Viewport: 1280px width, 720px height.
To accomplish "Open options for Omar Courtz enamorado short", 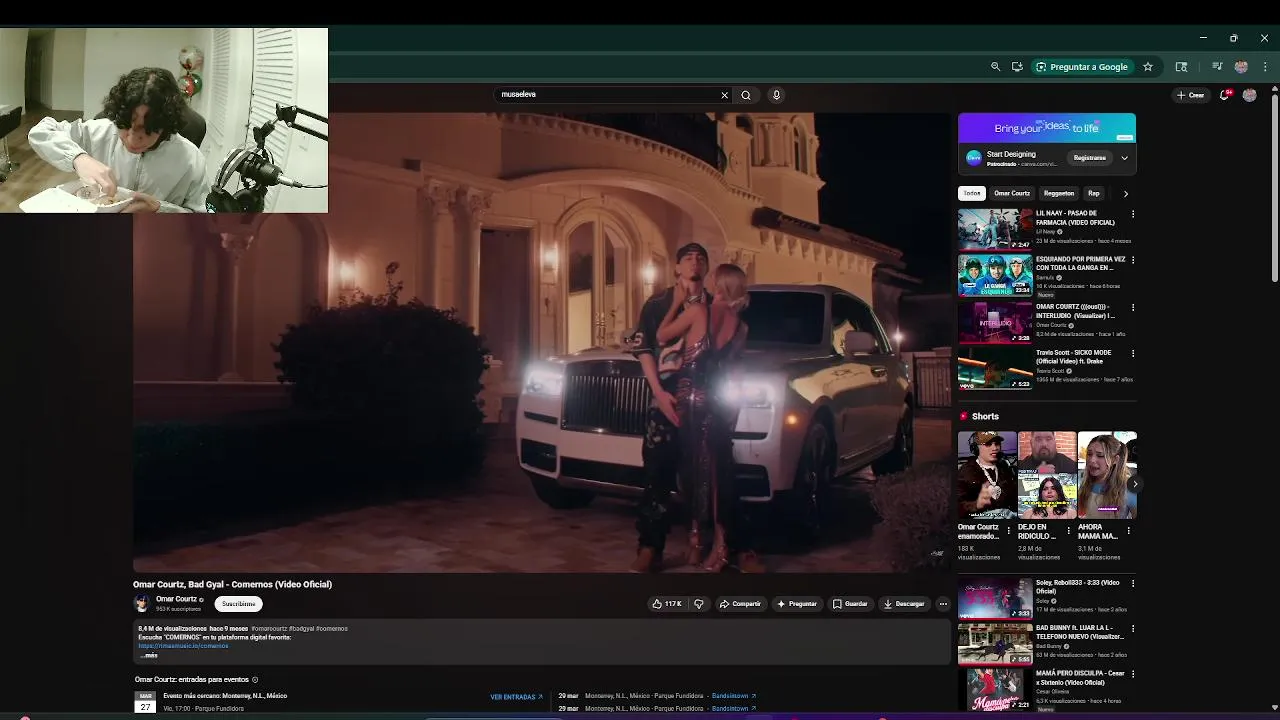I will (x=1008, y=531).
